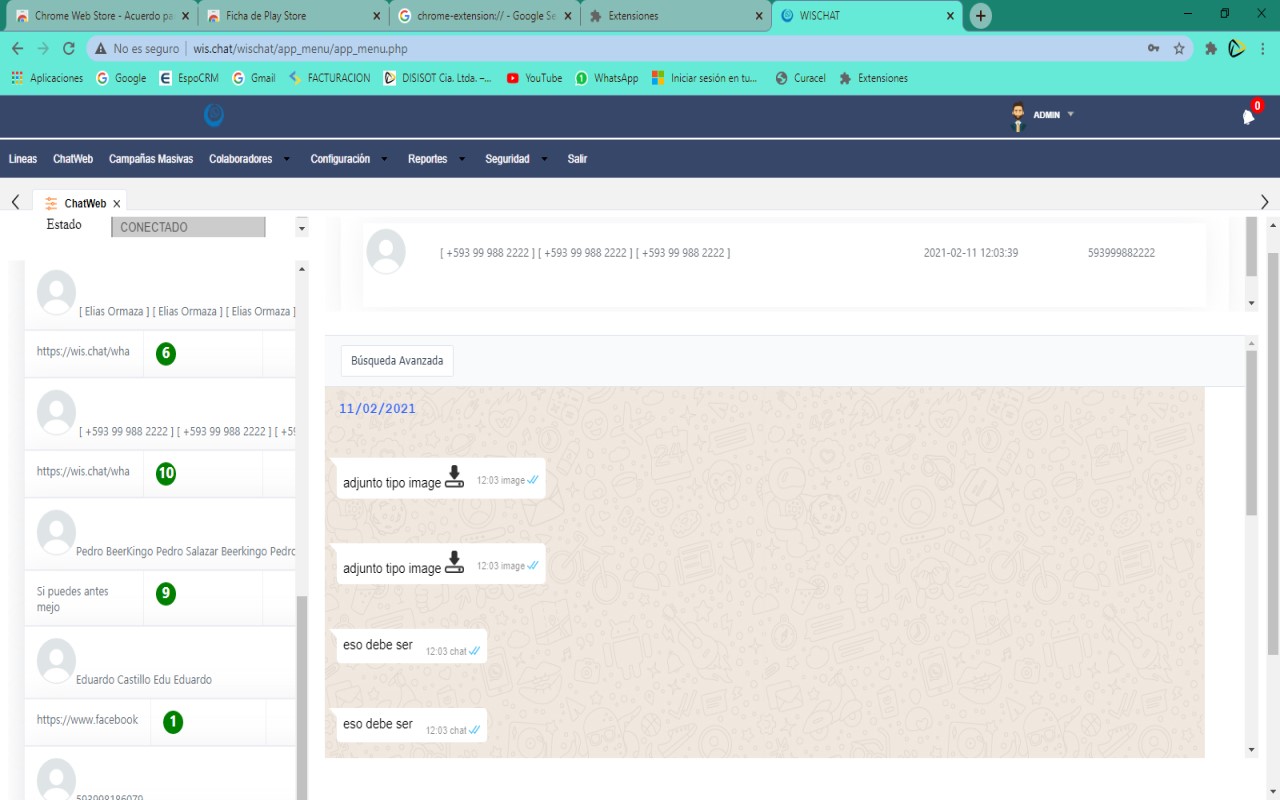Click the bookmark star in the address bar
Screen dimensions: 1280x800
pyautogui.click(x=1180, y=47)
